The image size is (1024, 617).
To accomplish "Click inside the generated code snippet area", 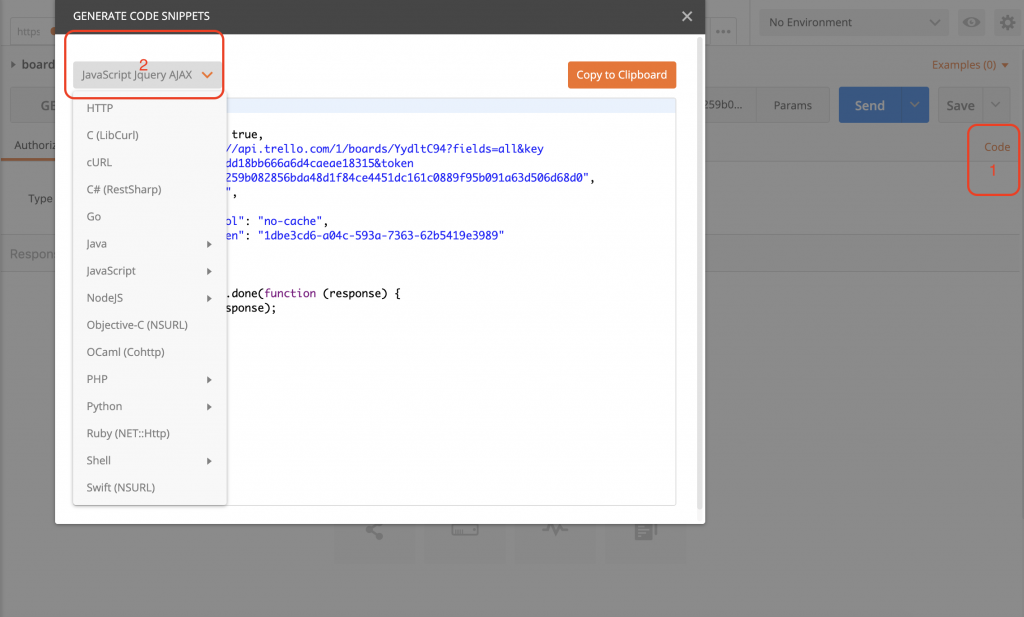I will tap(450, 400).
